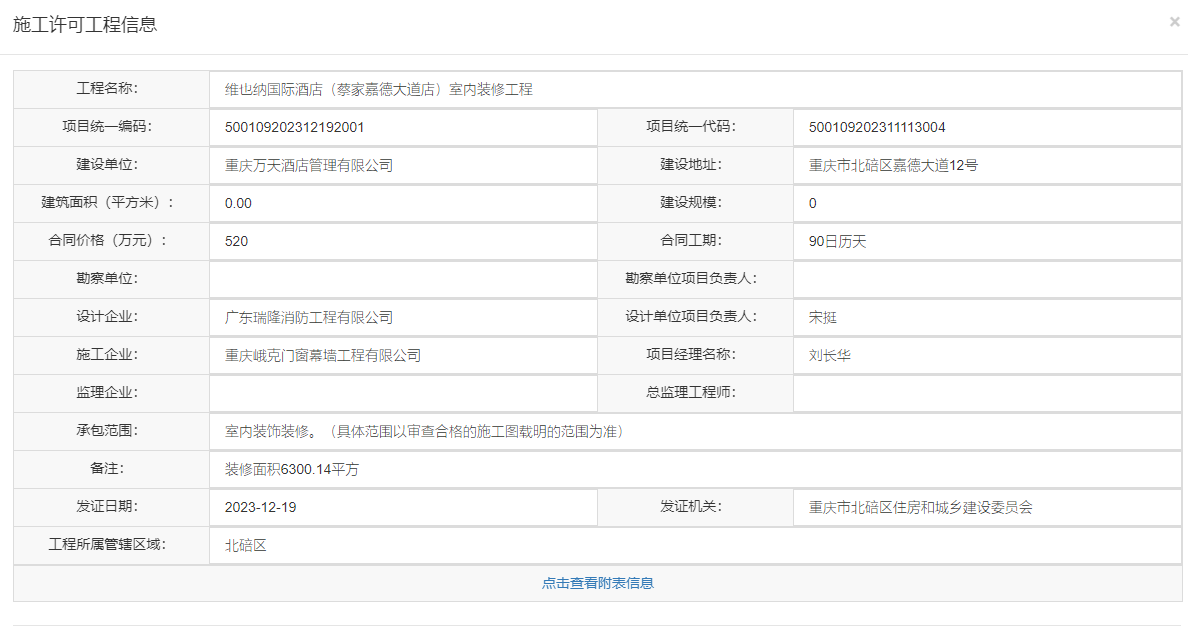
Task: Click the empty 监理企业 field
Action: click(x=403, y=393)
